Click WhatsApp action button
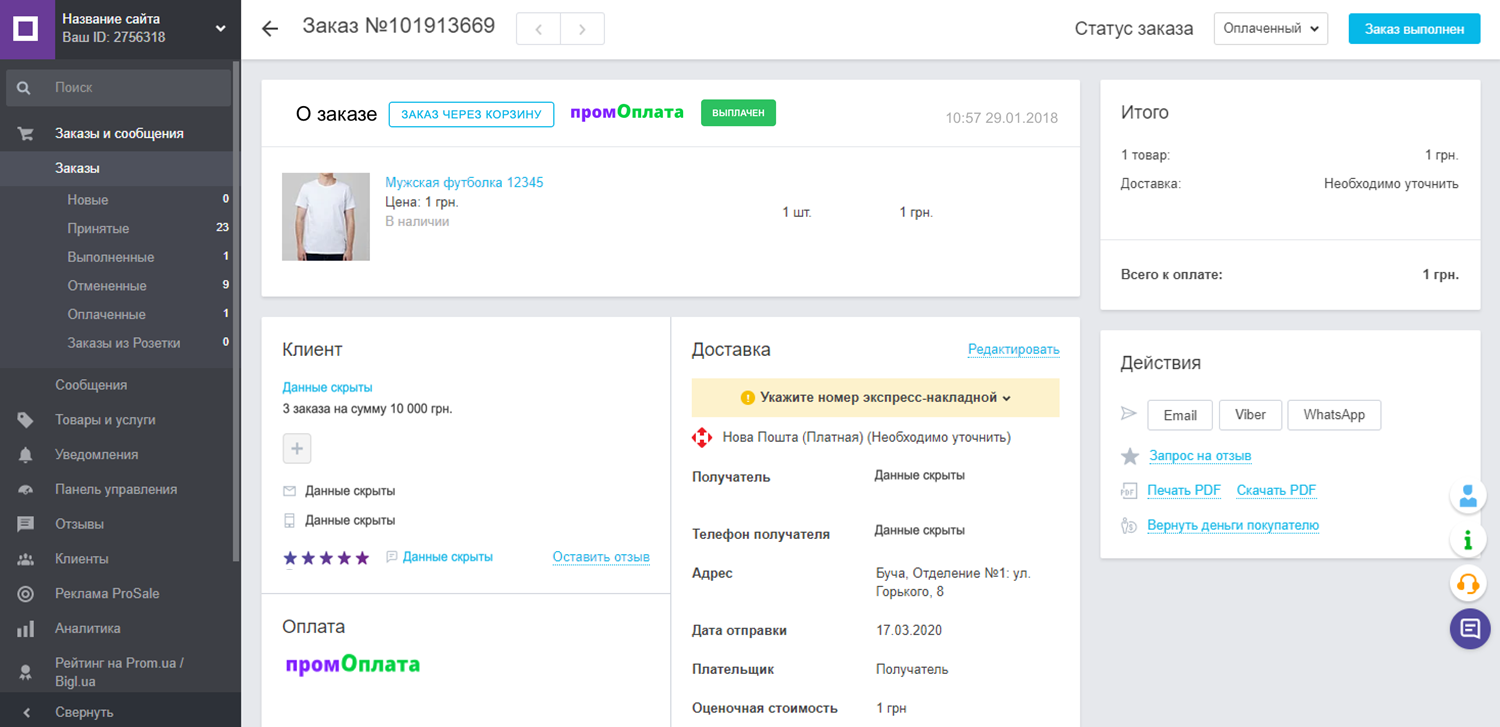The width and height of the screenshot is (1500, 727). 1334,415
